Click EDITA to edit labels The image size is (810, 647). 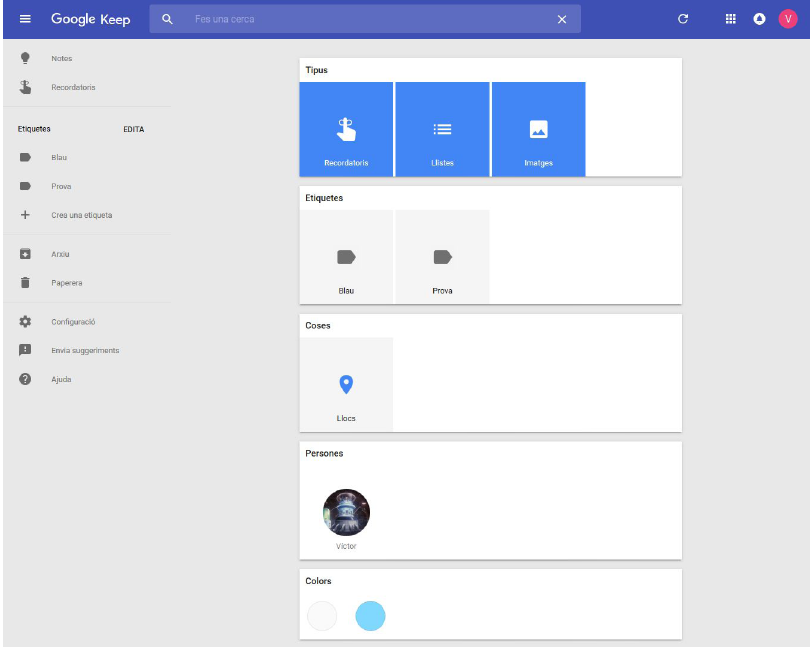click(133, 129)
